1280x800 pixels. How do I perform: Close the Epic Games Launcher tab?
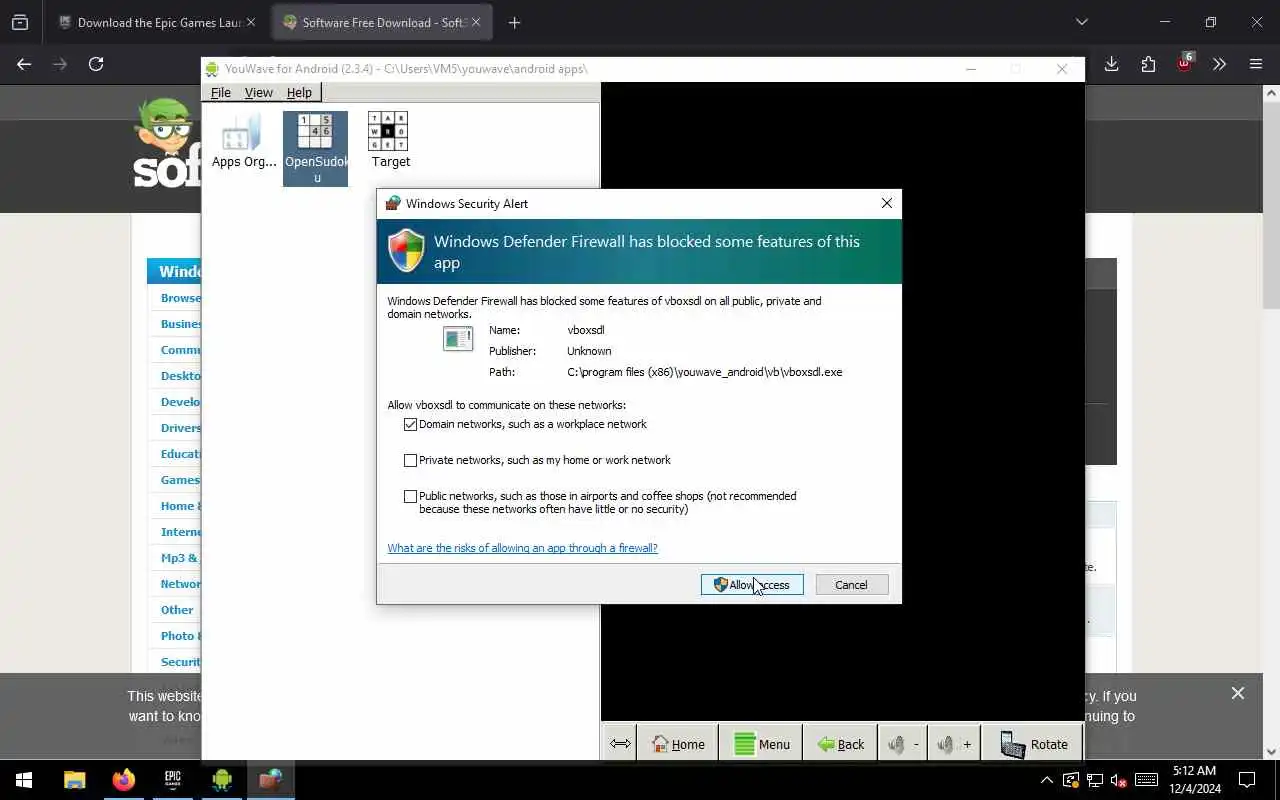coord(251,22)
